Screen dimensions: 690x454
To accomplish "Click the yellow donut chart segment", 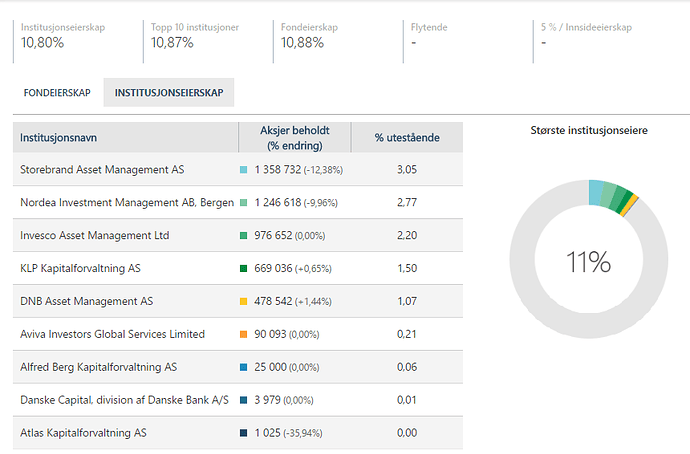I will 629,205.
